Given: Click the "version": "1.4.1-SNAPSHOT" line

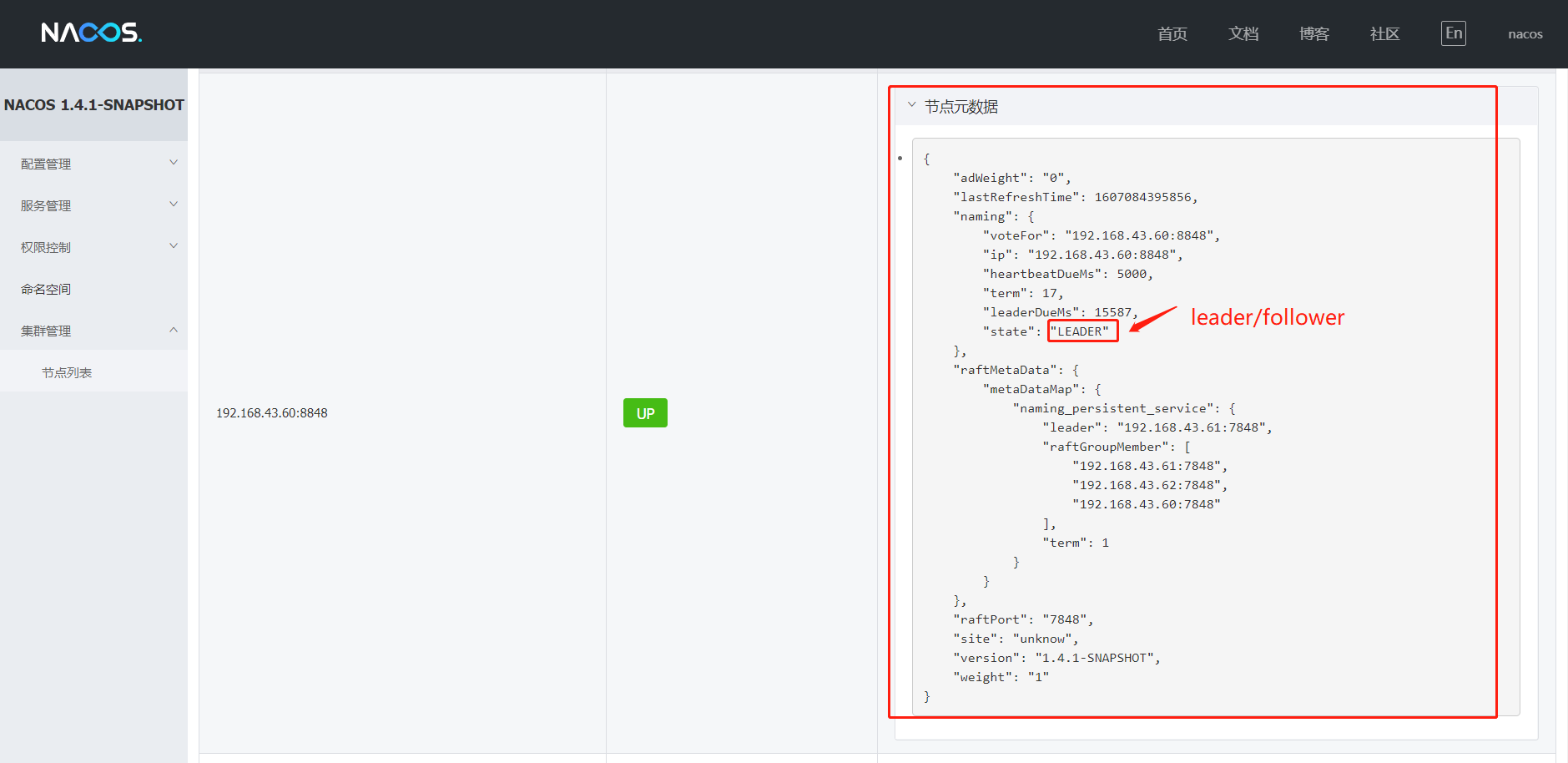Looking at the screenshot, I should (x=1056, y=658).
